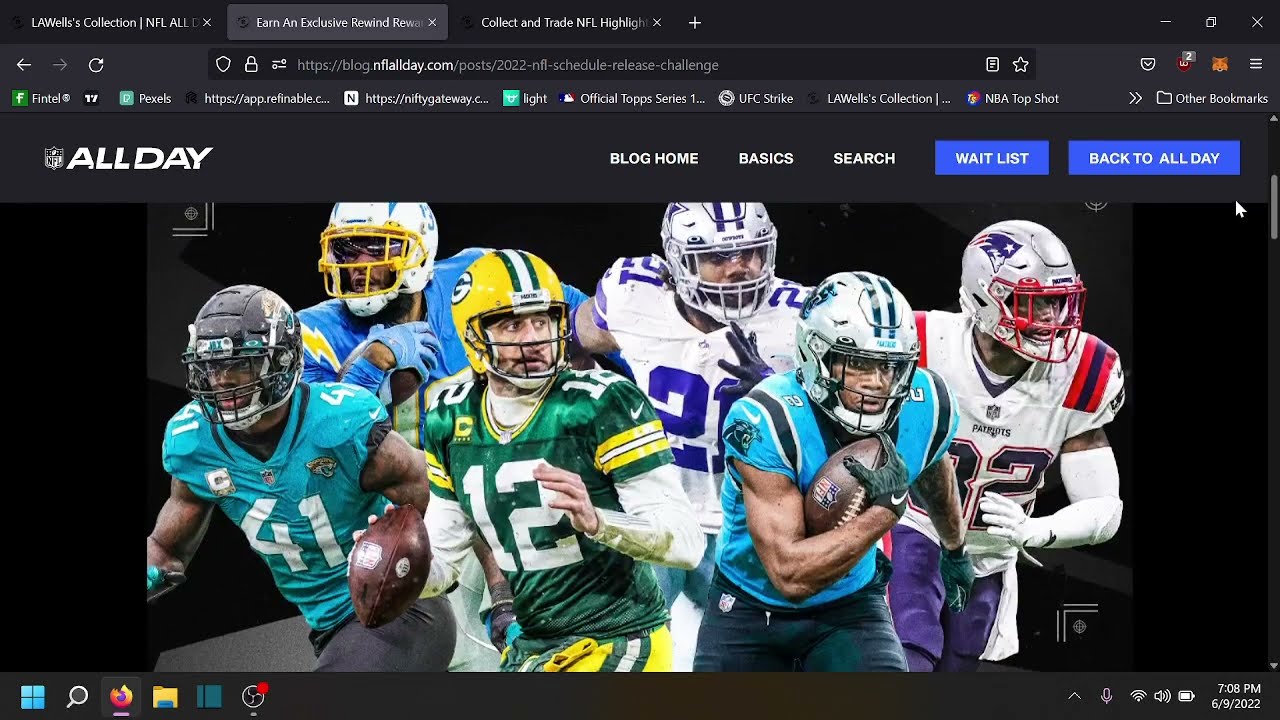Bookmark this page with the star icon
Screen dimensions: 1280x720
[1020, 65]
